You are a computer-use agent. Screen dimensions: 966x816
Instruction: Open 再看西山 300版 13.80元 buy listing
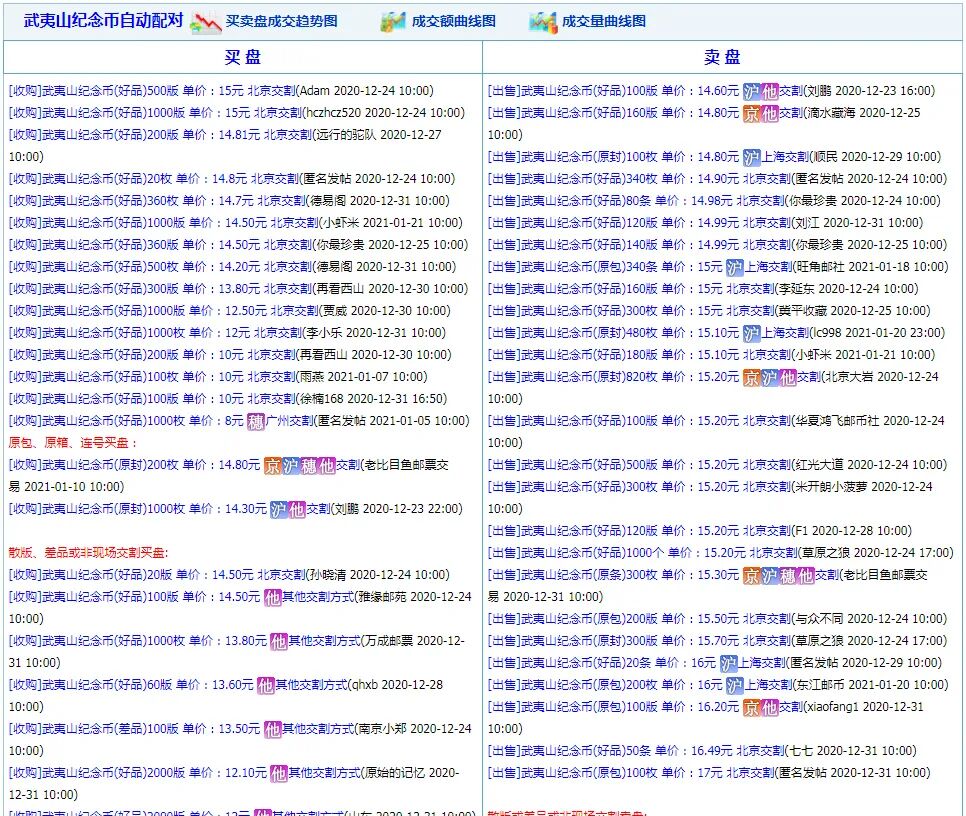(238, 289)
